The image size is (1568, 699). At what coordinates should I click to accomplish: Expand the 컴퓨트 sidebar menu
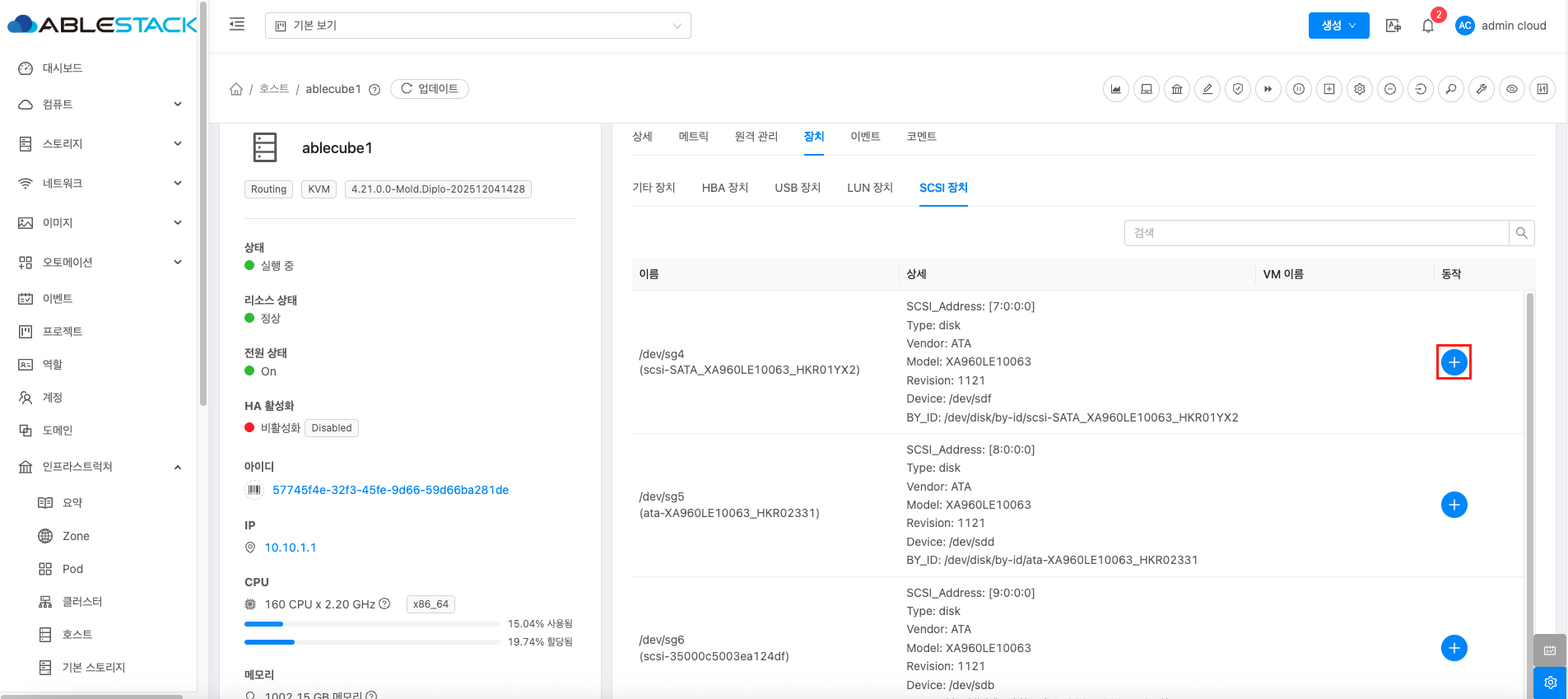[x=99, y=105]
